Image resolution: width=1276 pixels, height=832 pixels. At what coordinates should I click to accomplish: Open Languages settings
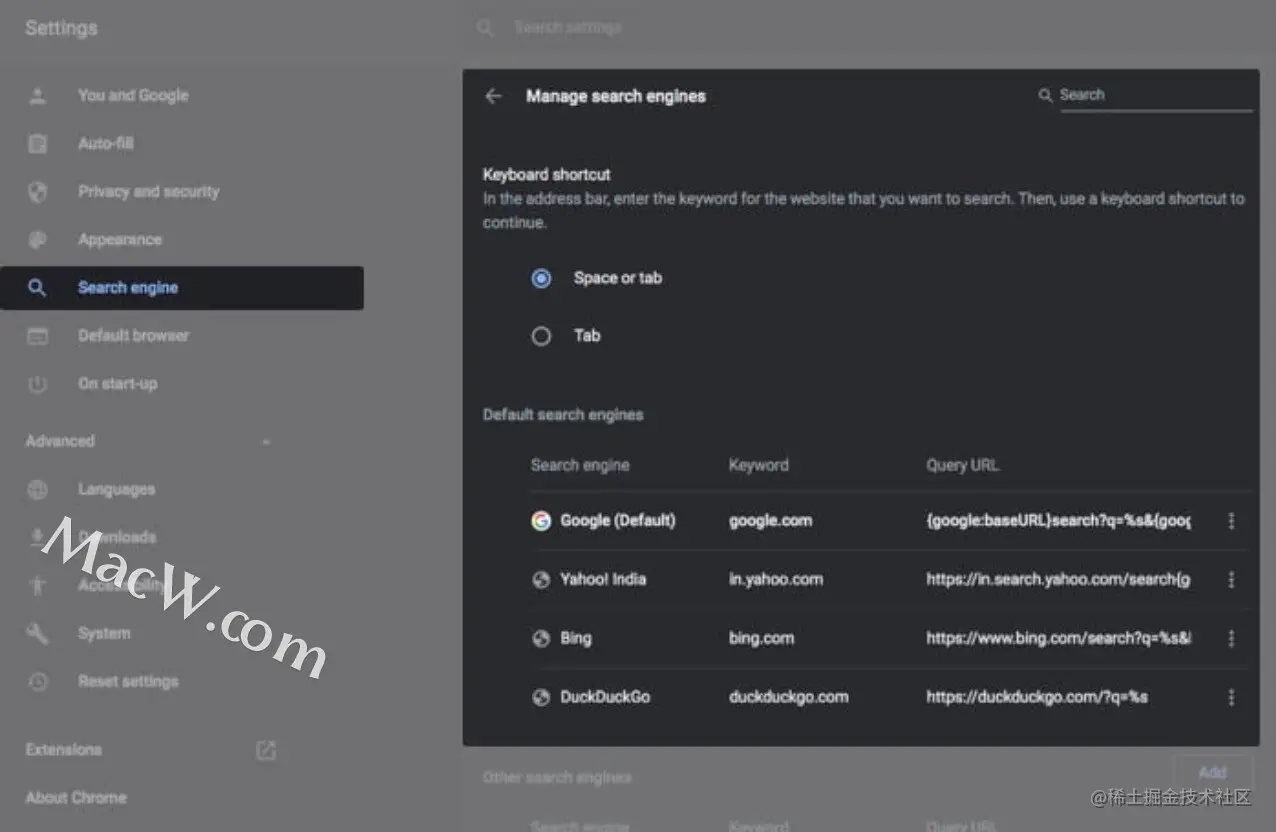[x=117, y=490]
